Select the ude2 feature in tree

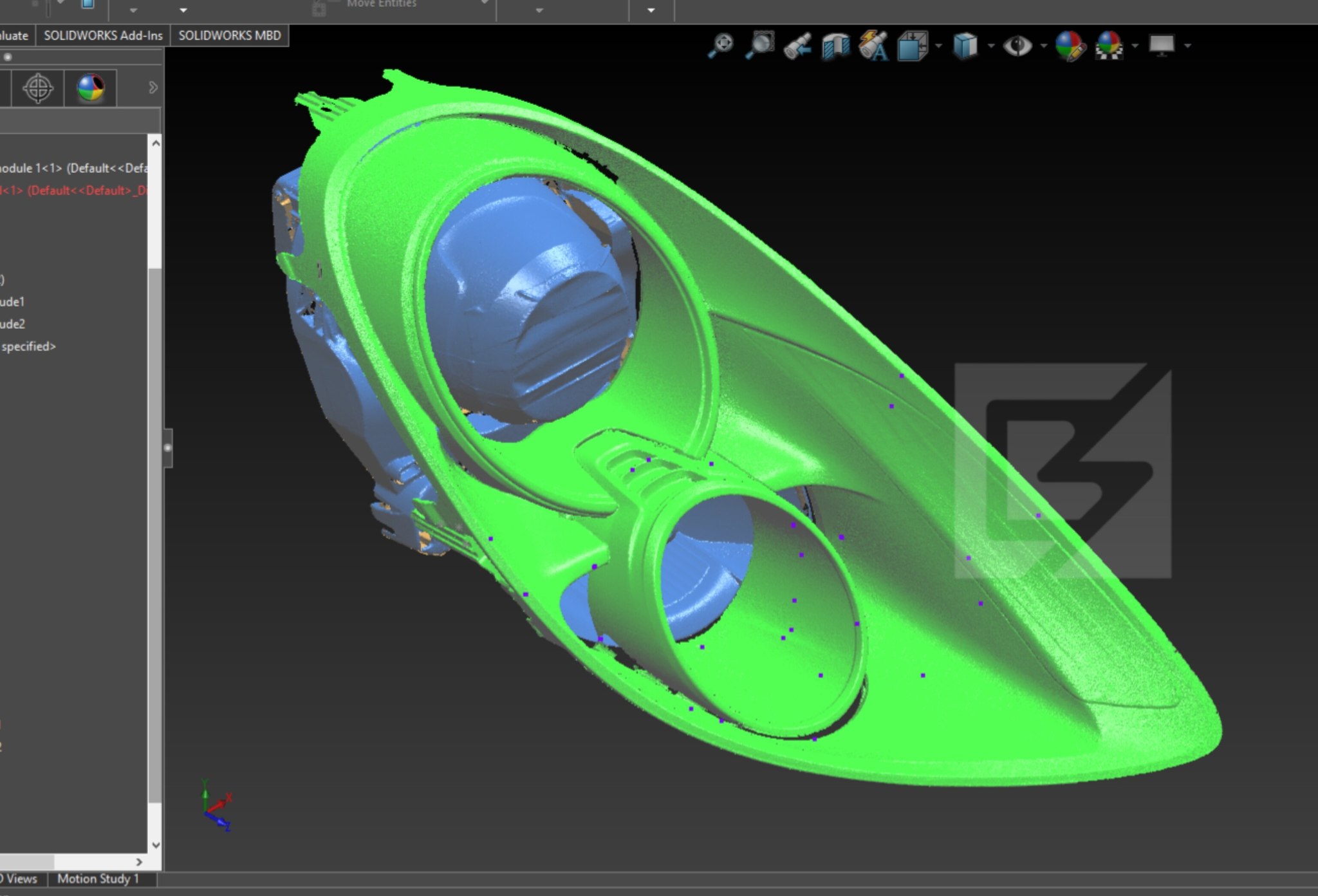tap(12, 324)
